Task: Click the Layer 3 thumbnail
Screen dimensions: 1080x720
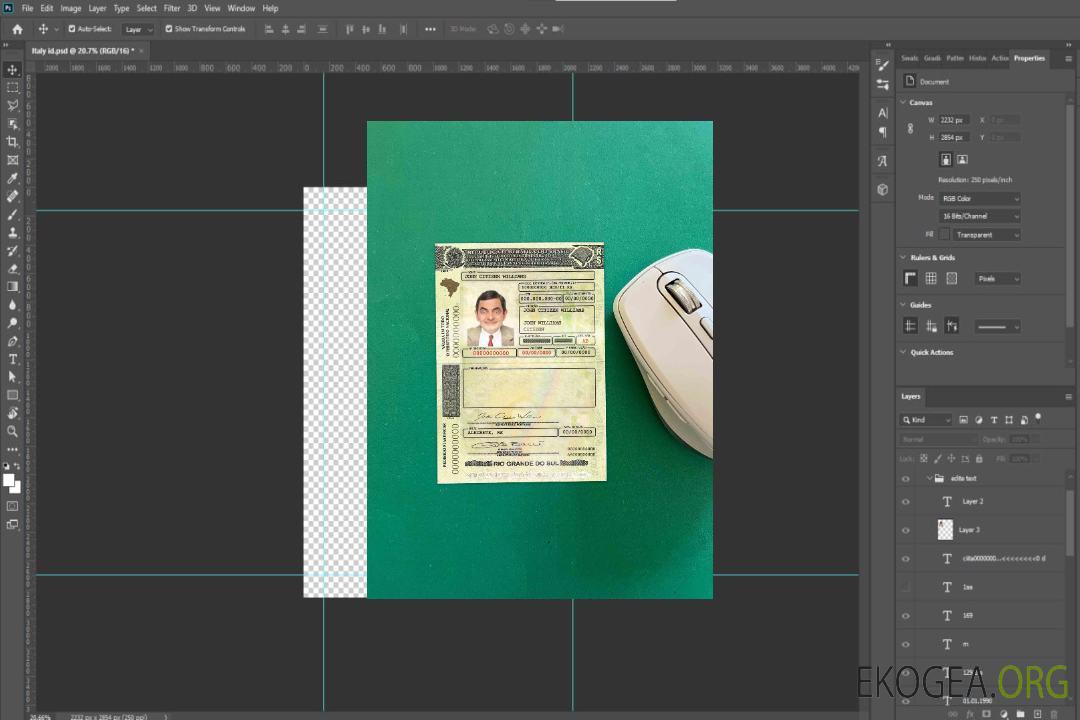Action: tap(946, 530)
